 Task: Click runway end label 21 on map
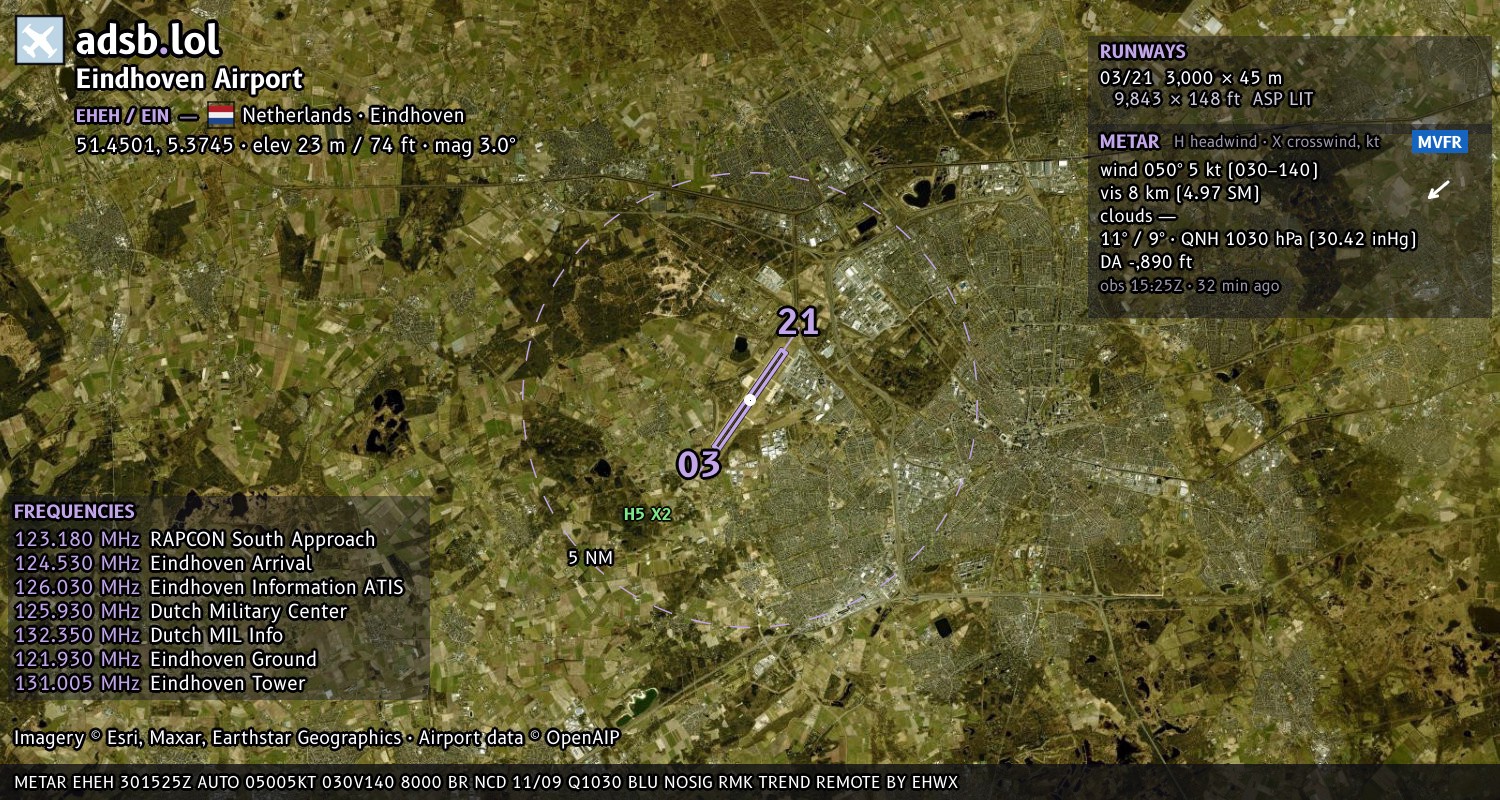click(x=798, y=322)
